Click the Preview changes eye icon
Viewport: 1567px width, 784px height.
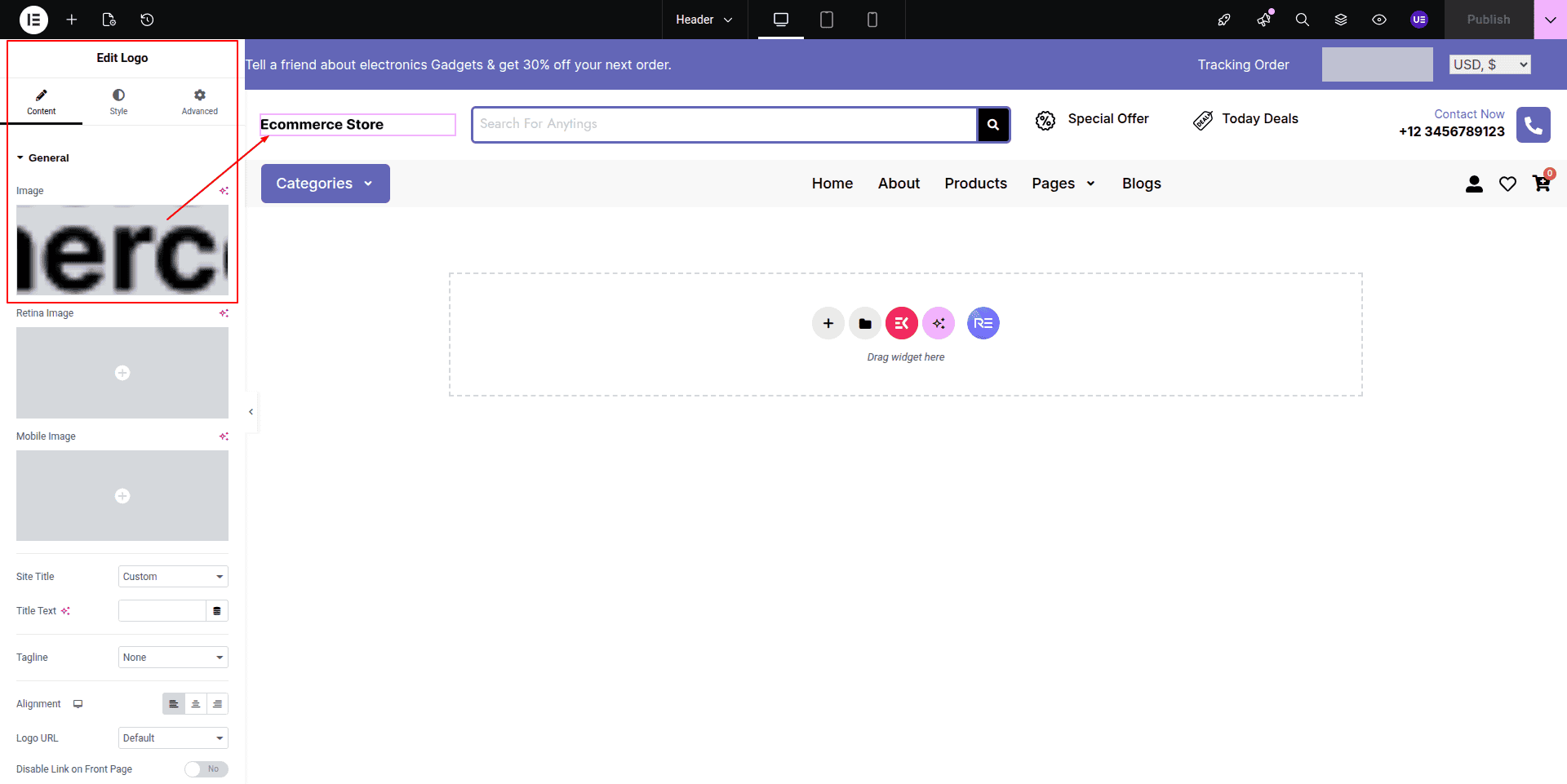click(x=1378, y=20)
